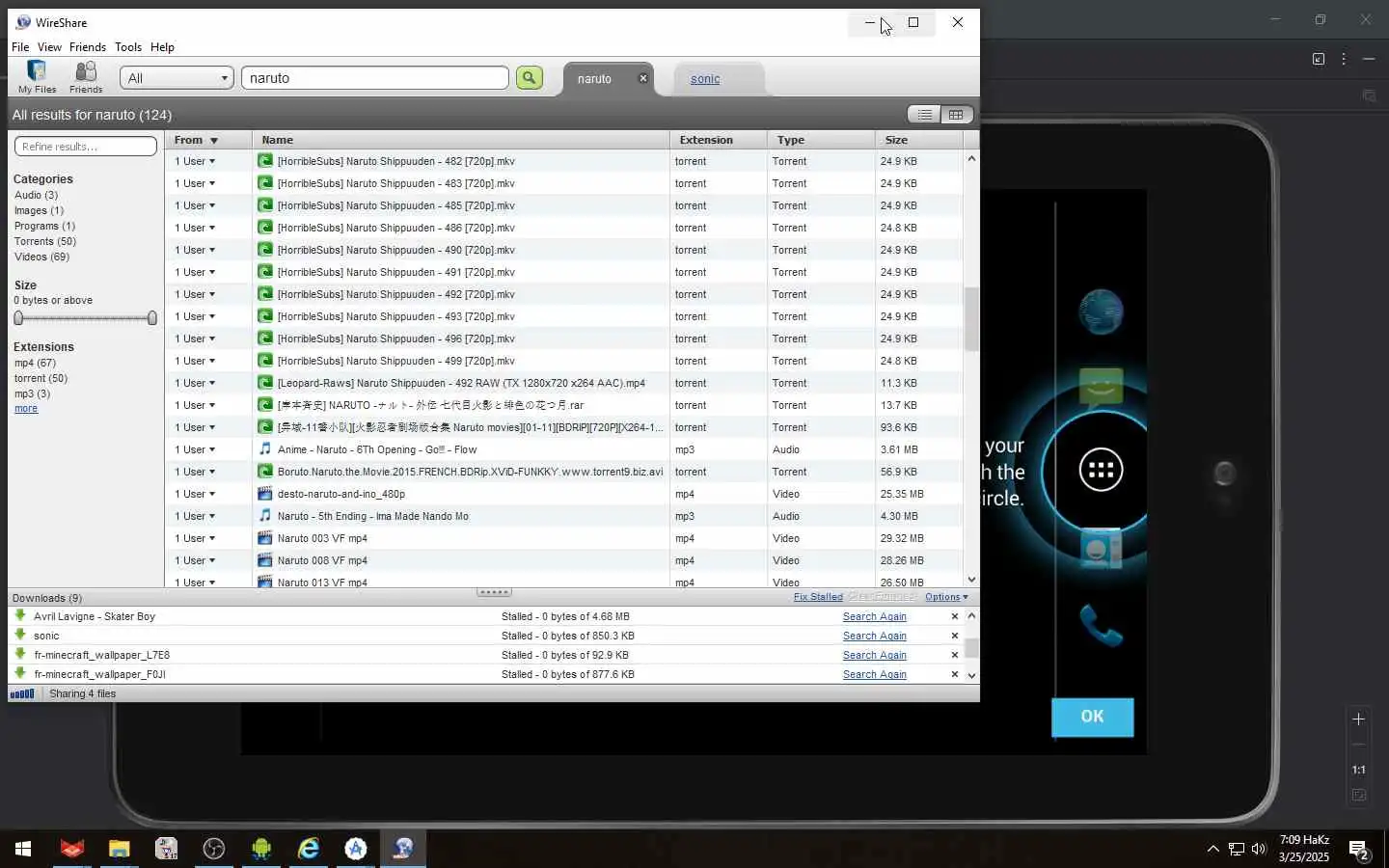Click the audio icon for Naruto 5th Ending
Screen dimensions: 1389x868
(x=265, y=516)
